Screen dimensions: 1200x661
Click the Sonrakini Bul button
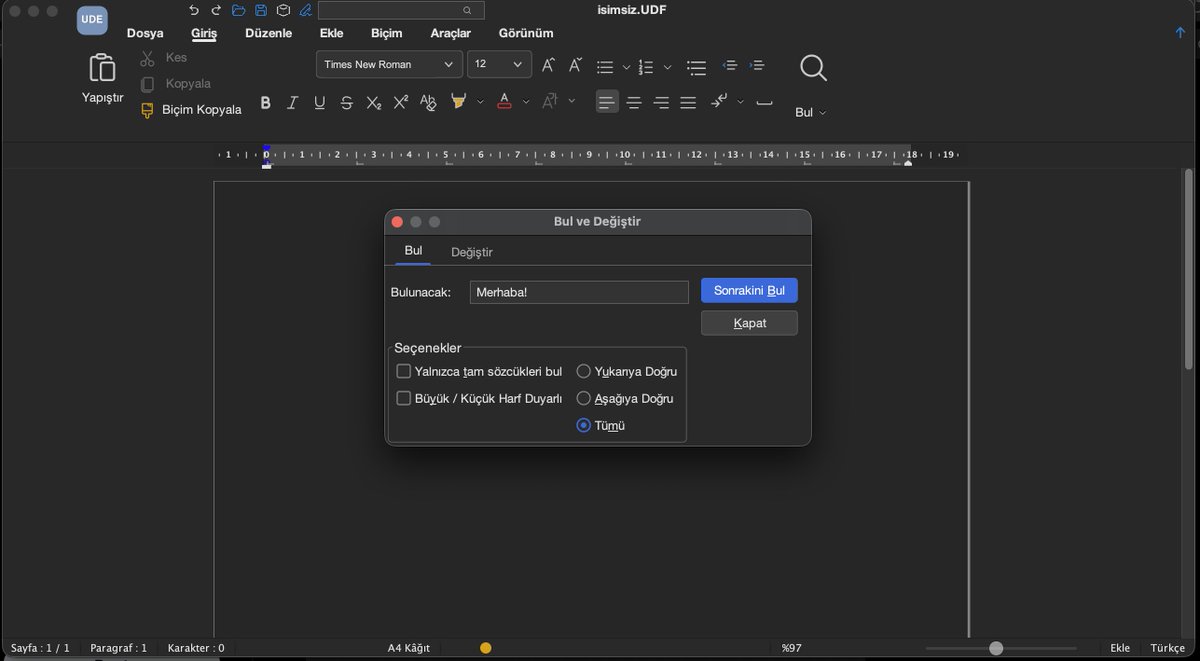(x=749, y=291)
